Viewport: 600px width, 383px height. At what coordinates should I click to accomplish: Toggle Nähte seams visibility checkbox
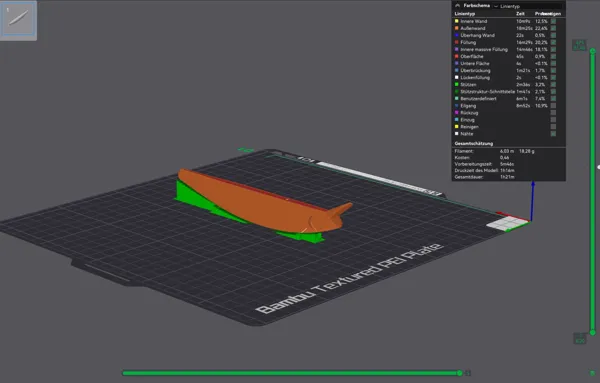point(553,134)
